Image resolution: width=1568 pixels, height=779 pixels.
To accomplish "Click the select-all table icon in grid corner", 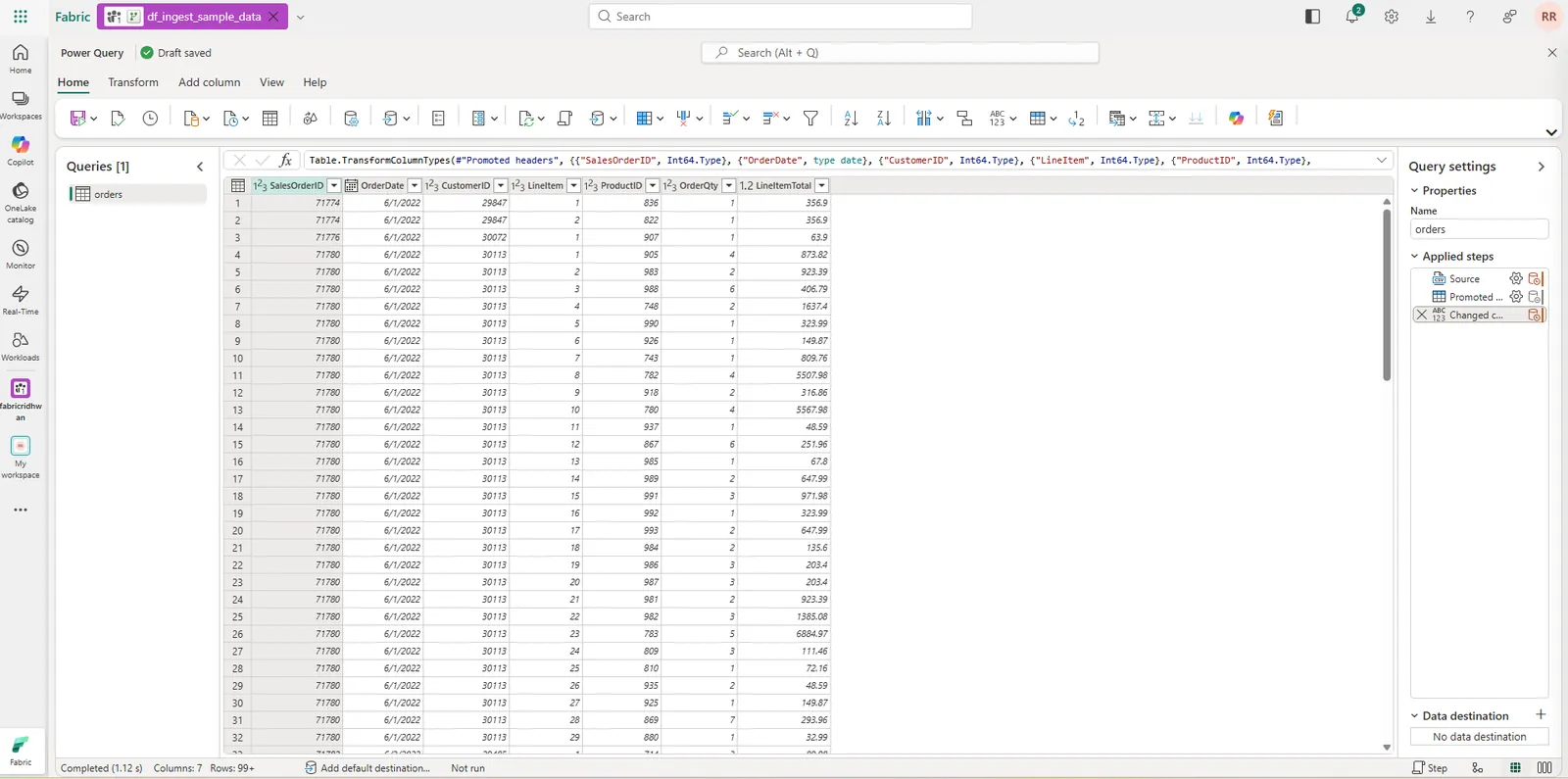I will [x=237, y=185].
